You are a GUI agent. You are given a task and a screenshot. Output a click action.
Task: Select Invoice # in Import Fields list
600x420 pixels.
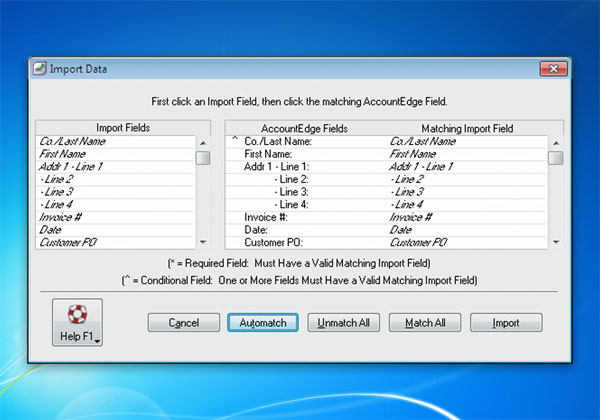click(x=115, y=217)
